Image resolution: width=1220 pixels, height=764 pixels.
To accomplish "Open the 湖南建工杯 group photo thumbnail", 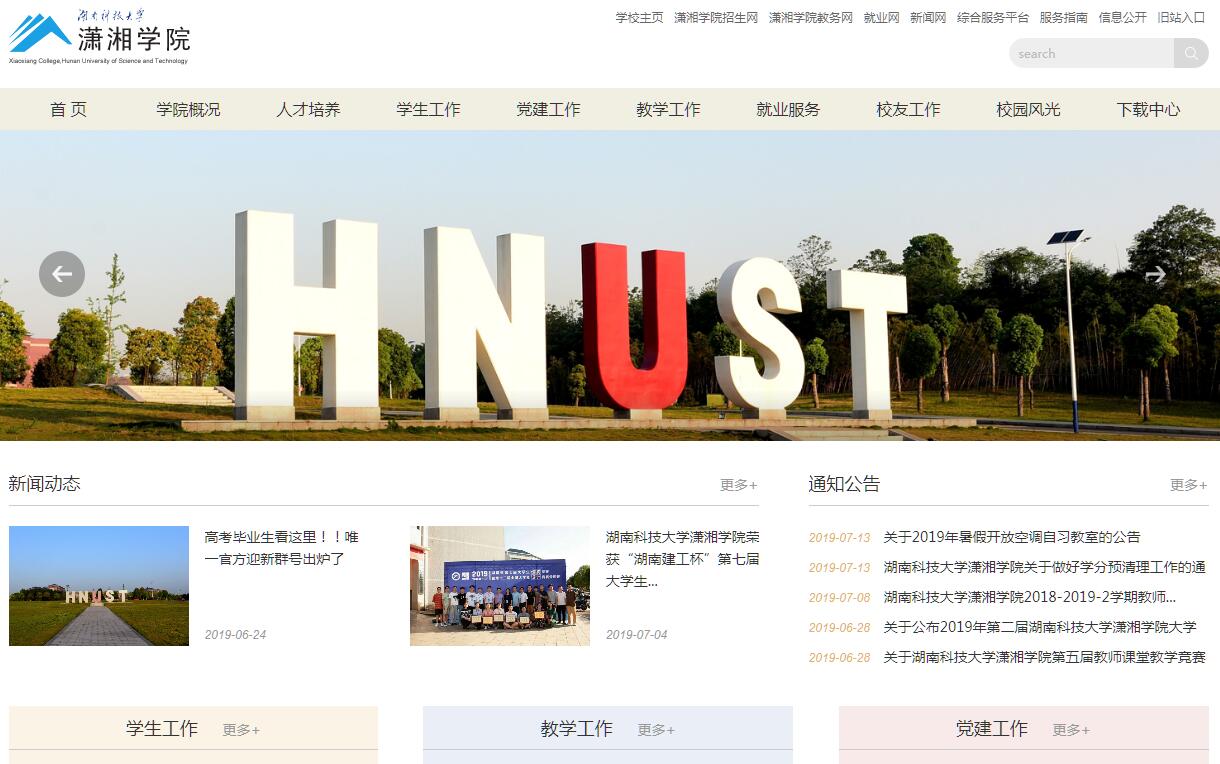I will tap(500, 586).
